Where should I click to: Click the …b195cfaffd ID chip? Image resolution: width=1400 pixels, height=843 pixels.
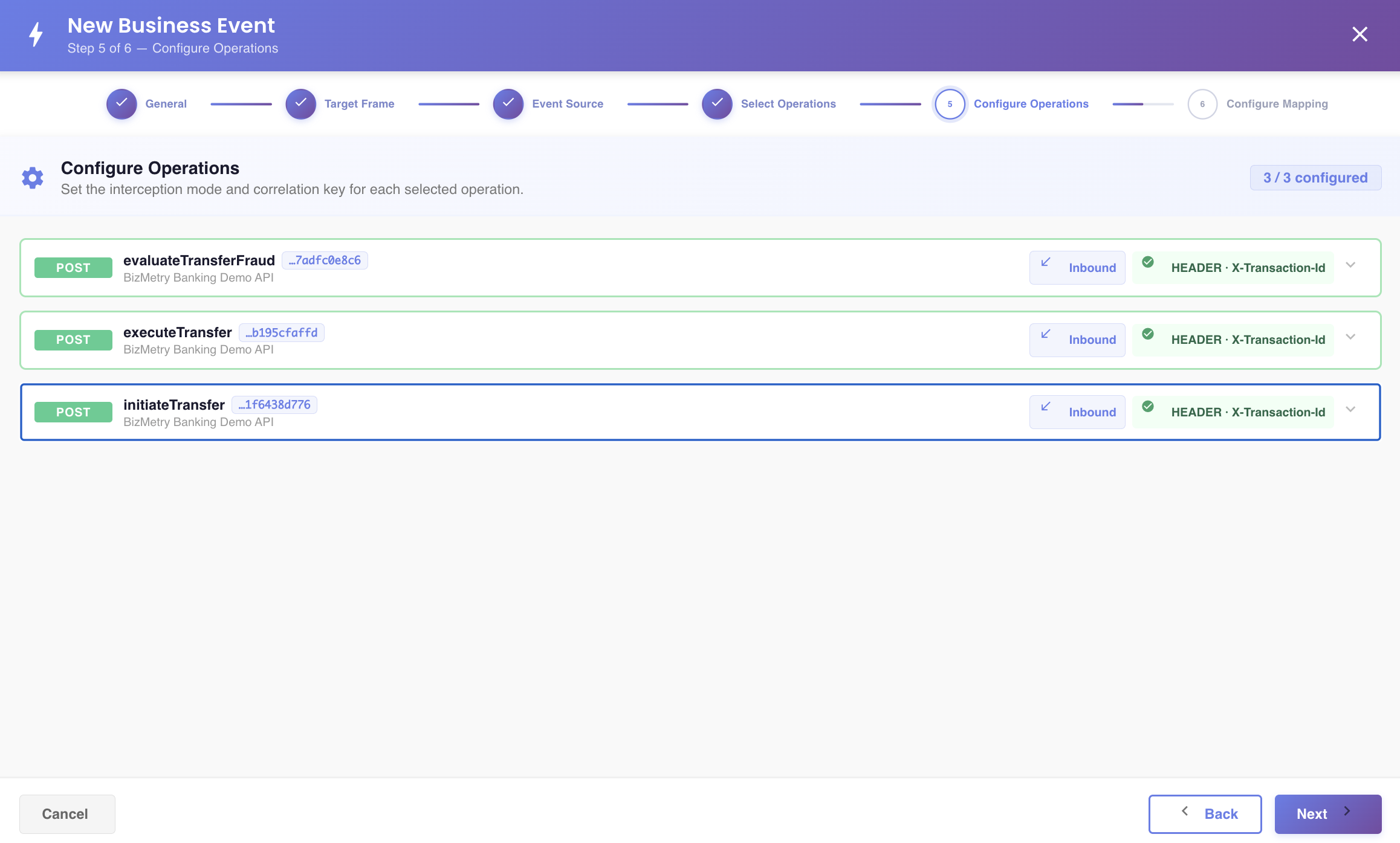[x=281, y=332]
